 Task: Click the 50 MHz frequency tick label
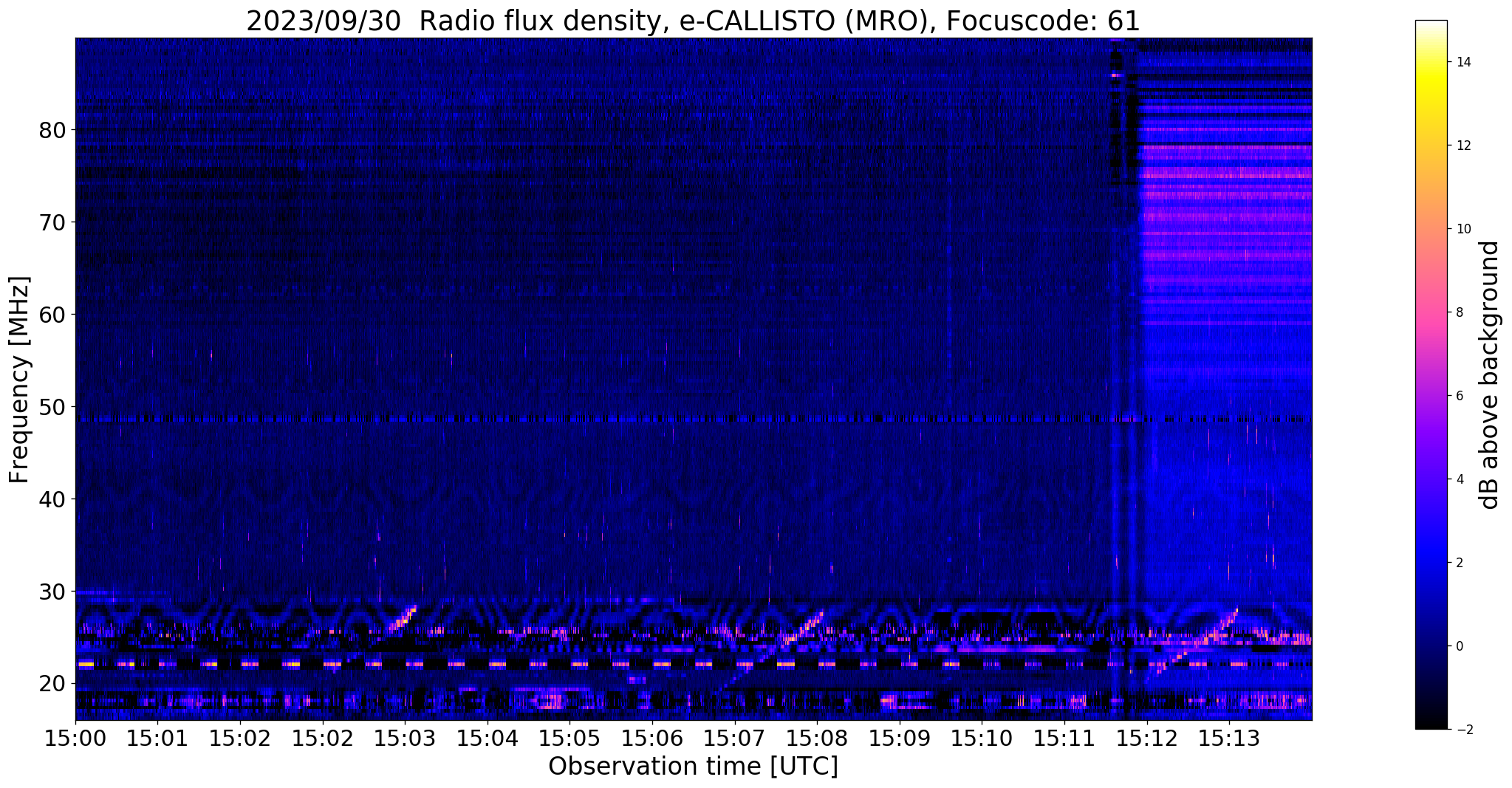[x=51, y=406]
